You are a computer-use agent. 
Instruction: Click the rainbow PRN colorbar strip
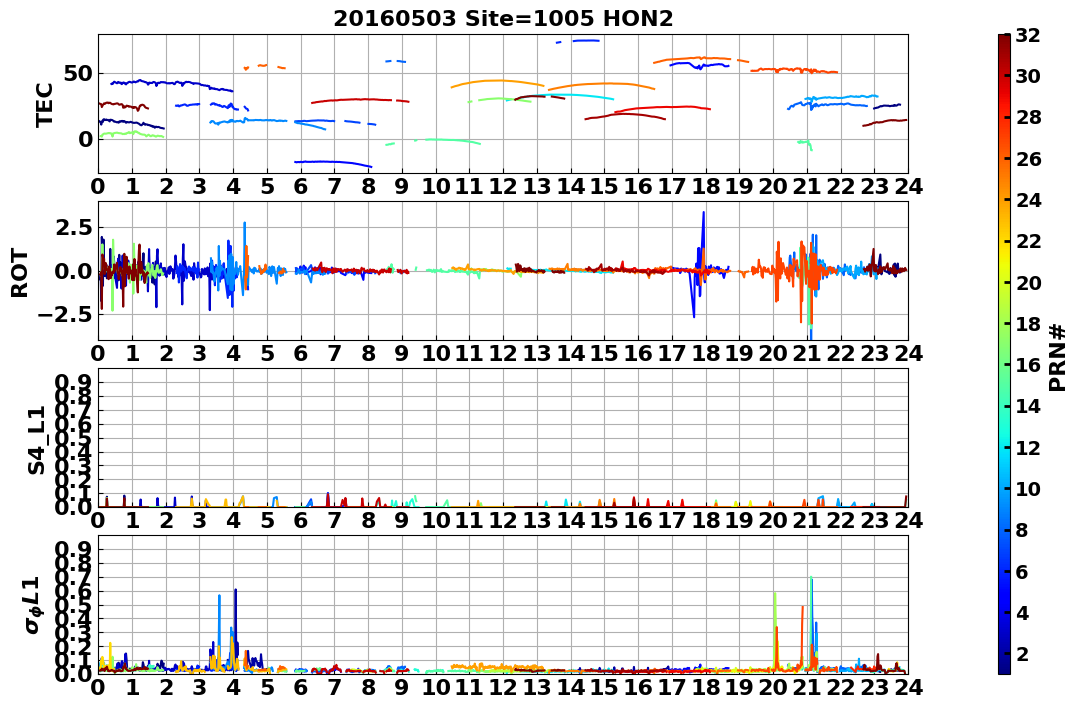[1004, 354]
